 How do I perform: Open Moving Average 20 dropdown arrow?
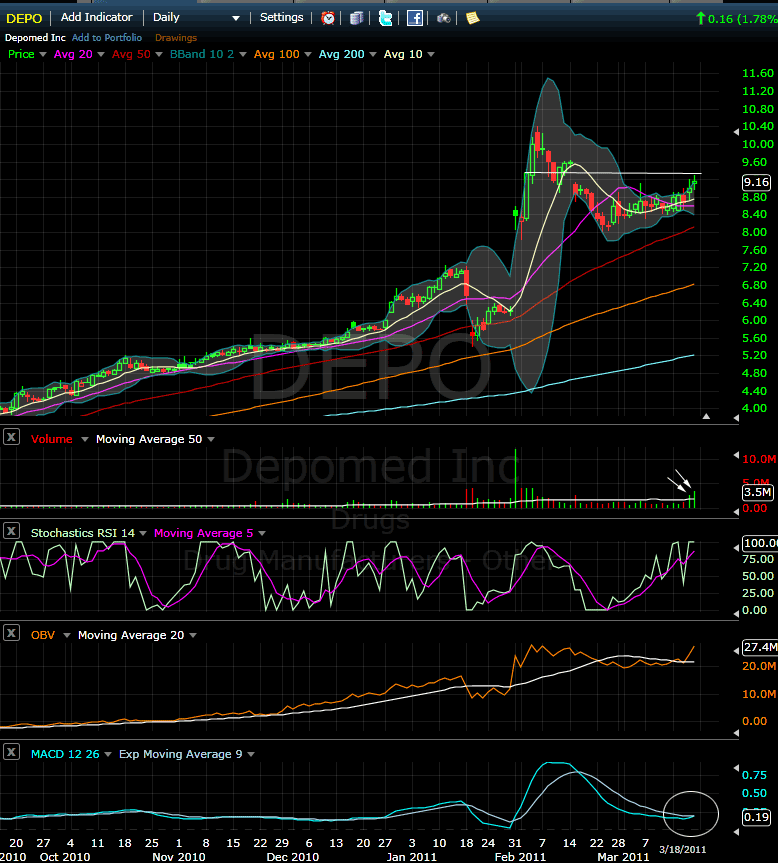click(193, 635)
